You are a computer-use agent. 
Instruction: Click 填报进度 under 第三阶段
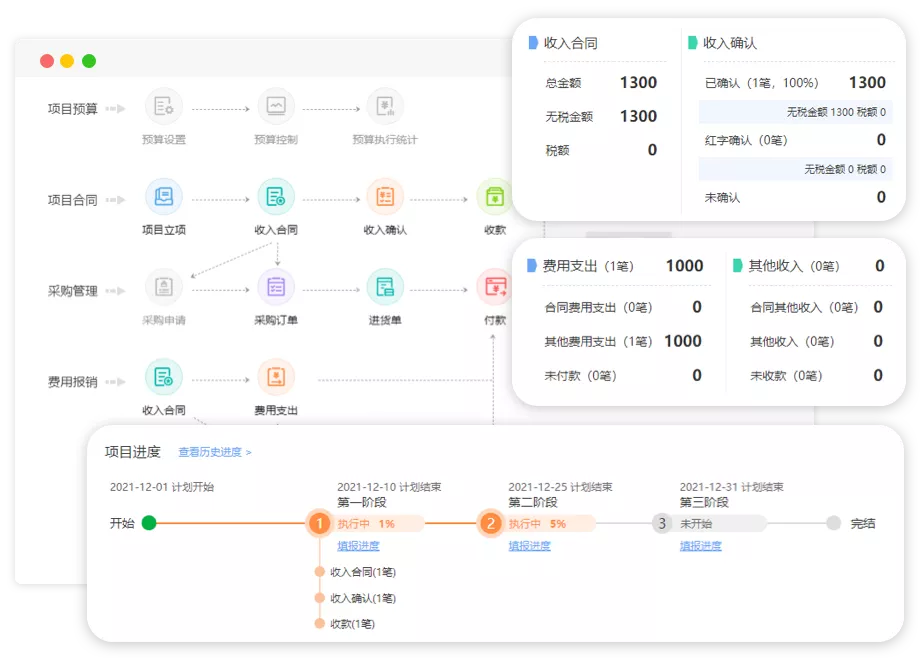click(x=700, y=546)
